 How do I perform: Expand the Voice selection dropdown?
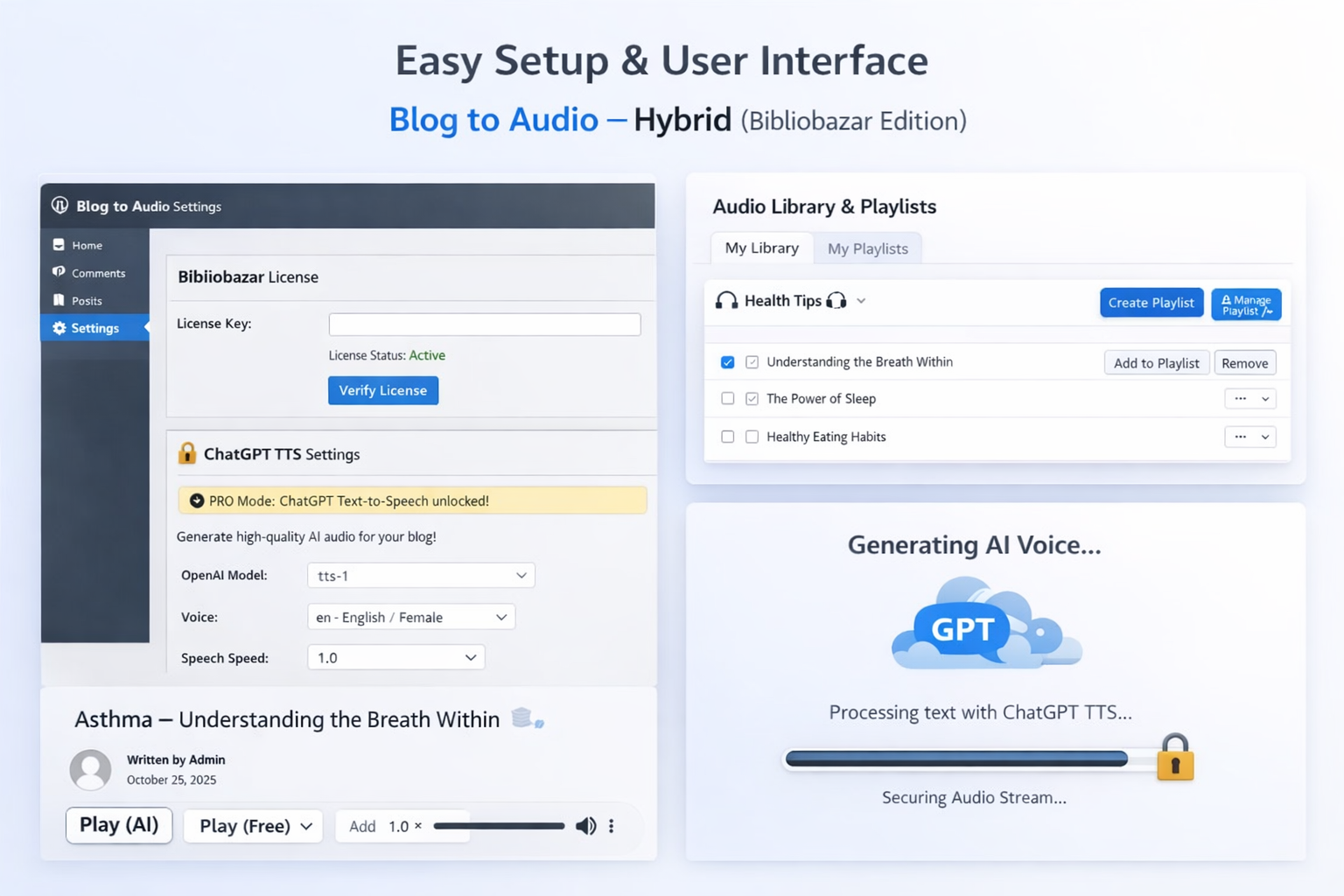tap(411, 617)
